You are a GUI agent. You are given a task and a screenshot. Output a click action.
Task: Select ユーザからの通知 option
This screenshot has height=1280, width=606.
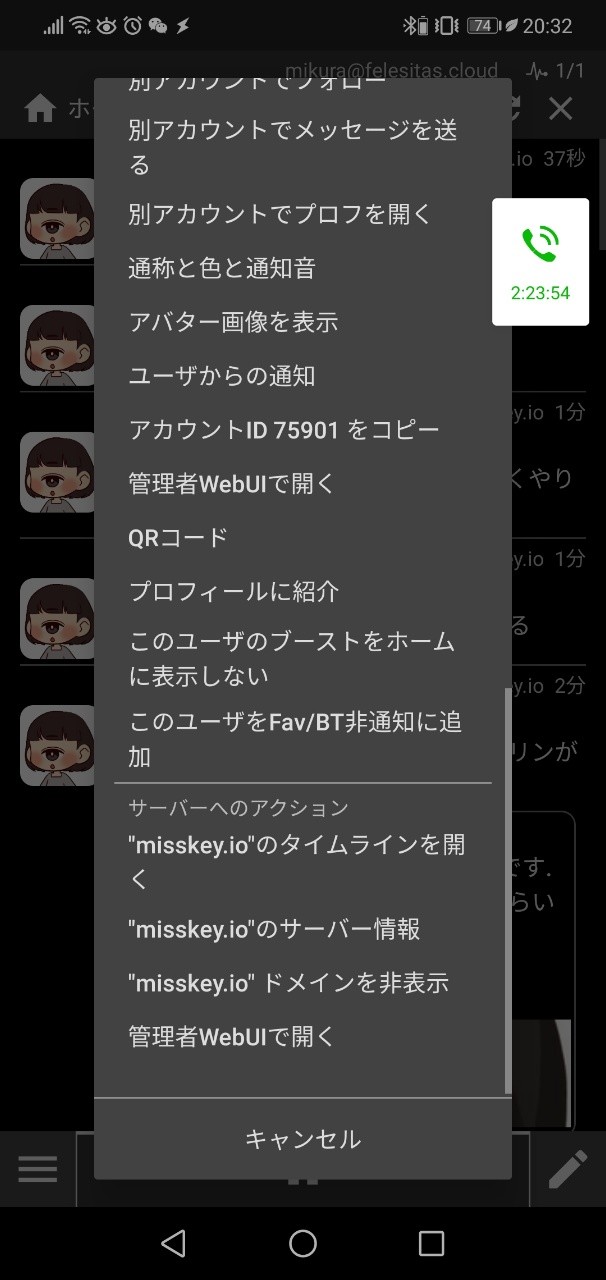[x=303, y=376]
